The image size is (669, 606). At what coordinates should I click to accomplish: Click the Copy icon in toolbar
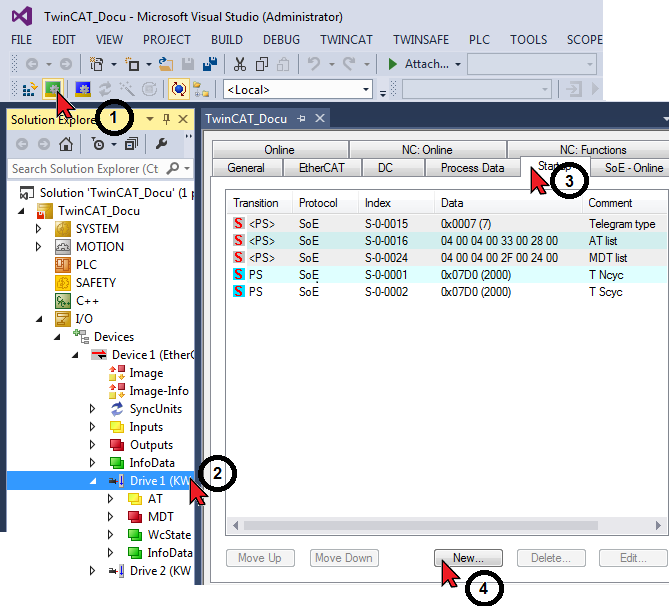pos(262,64)
